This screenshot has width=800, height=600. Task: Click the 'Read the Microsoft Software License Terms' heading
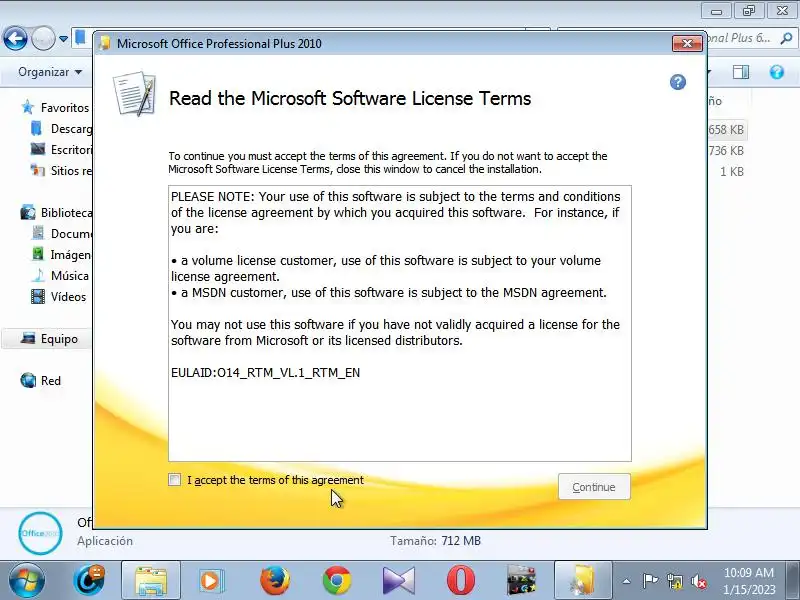[350, 98]
